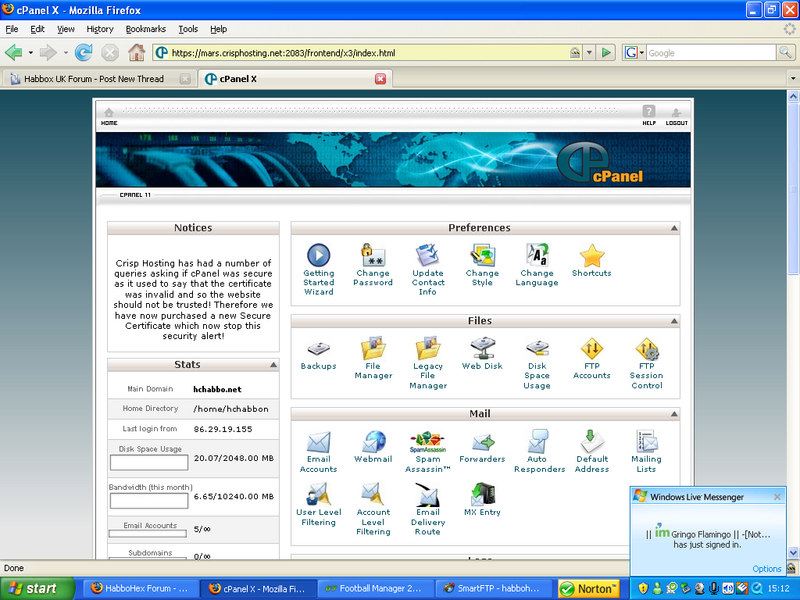Image resolution: width=800 pixels, height=600 pixels.
Task: Collapse the Files section
Action: point(674,321)
